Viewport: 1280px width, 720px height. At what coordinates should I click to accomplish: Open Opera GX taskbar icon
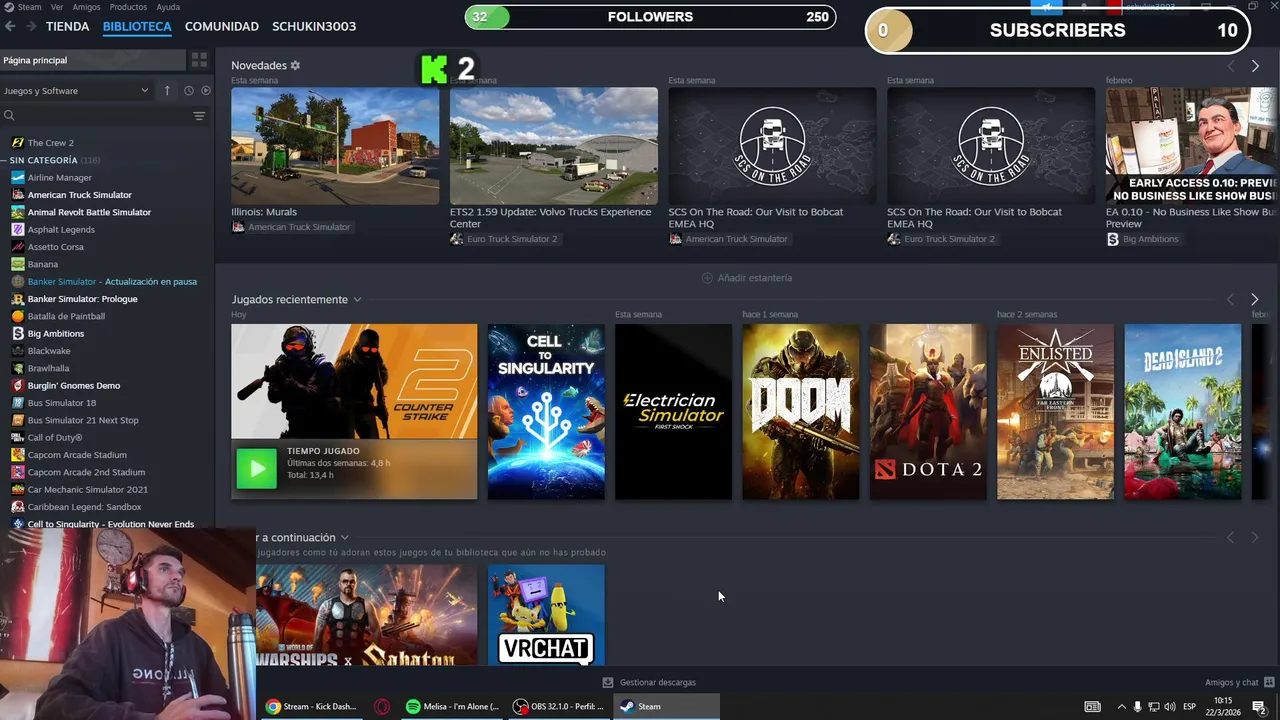click(x=382, y=706)
